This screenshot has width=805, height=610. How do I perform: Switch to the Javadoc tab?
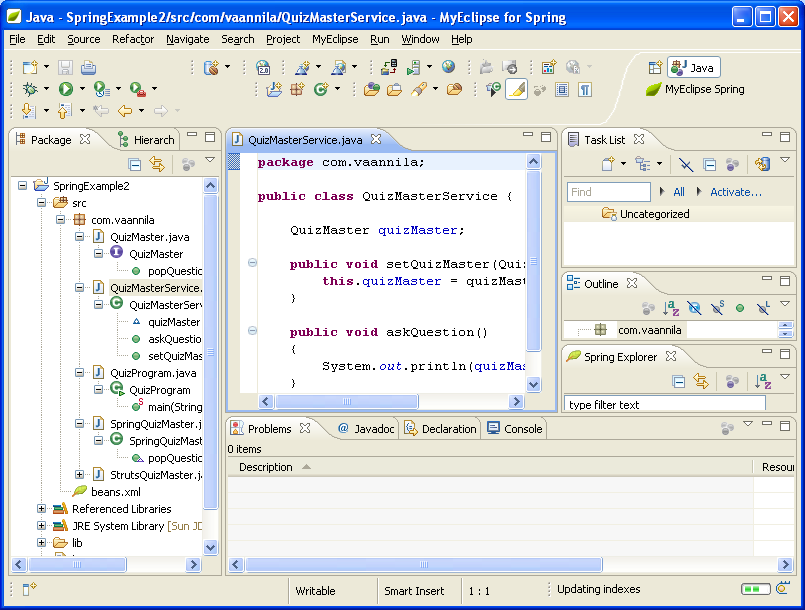[x=366, y=429]
